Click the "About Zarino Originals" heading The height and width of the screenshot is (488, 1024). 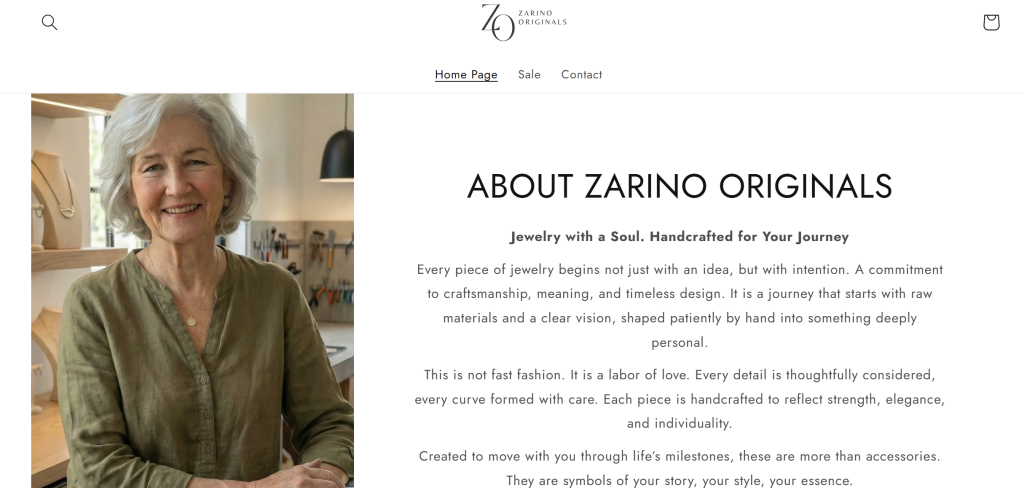click(x=679, y=186)
